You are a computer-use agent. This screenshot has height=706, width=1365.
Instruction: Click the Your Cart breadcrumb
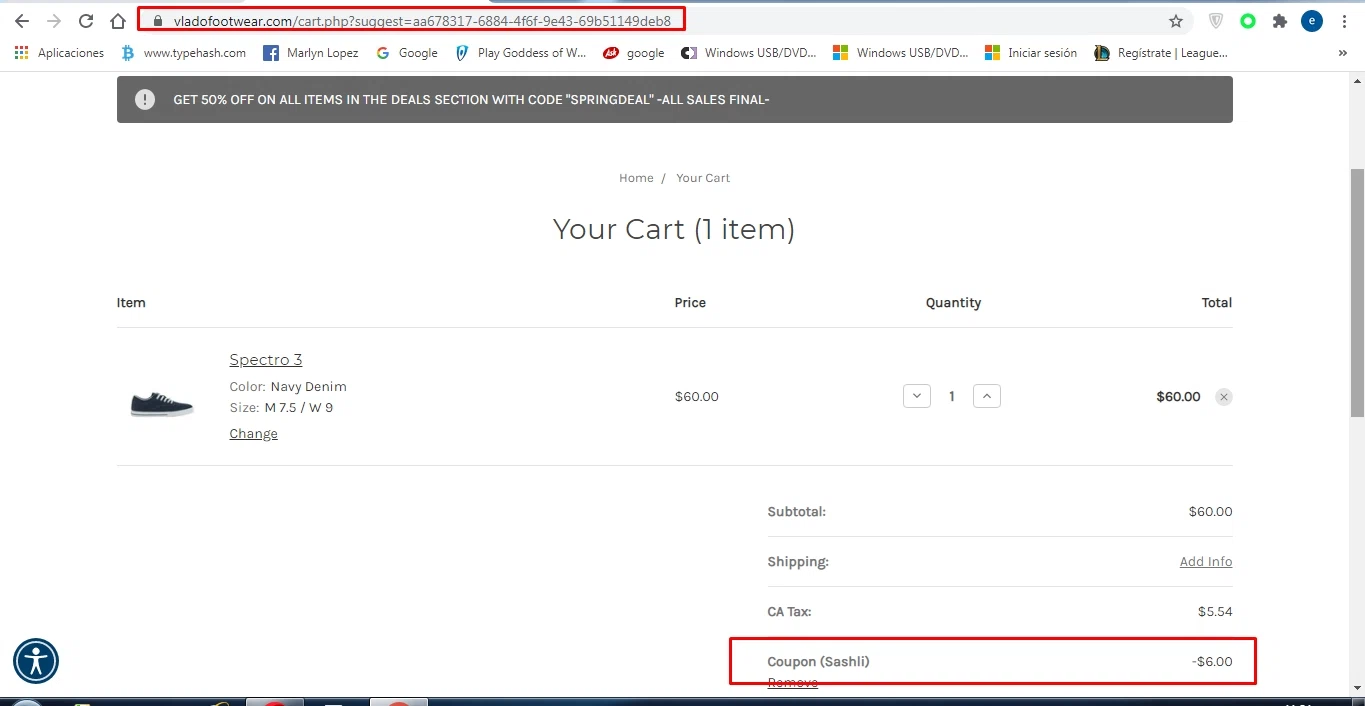tap(703, 178)
